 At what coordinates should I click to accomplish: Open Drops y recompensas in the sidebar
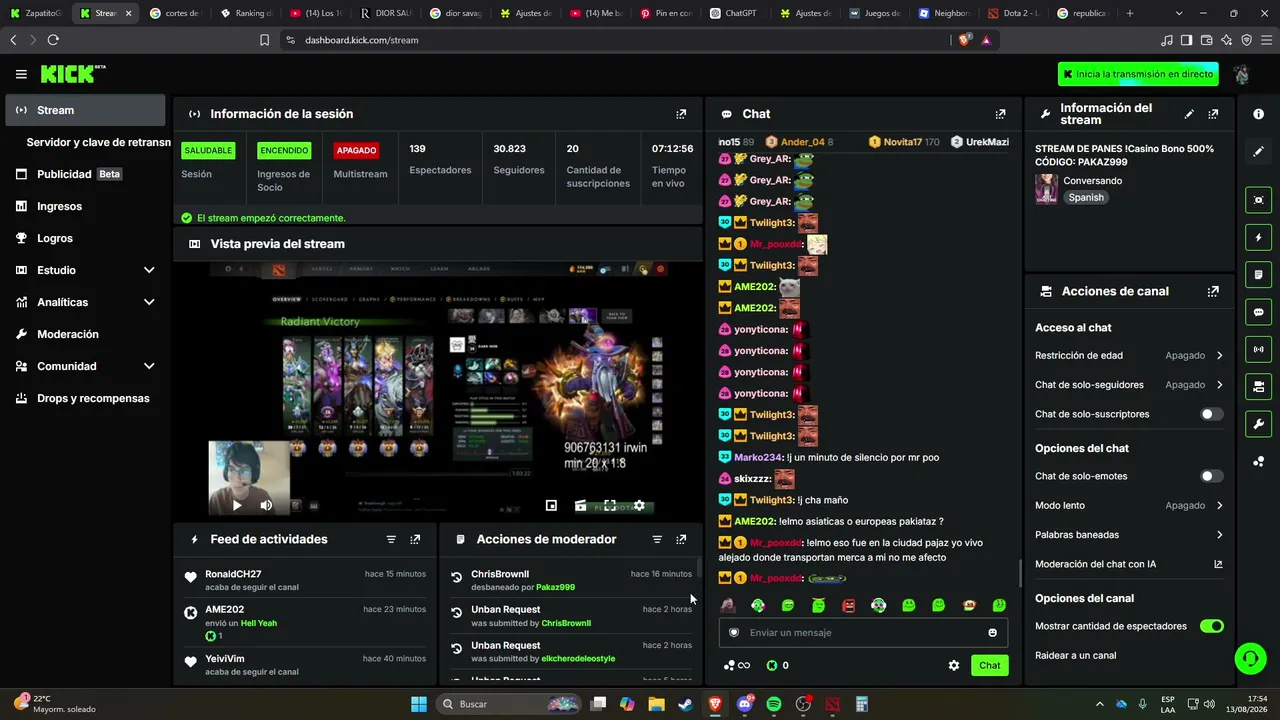[85, 398]
